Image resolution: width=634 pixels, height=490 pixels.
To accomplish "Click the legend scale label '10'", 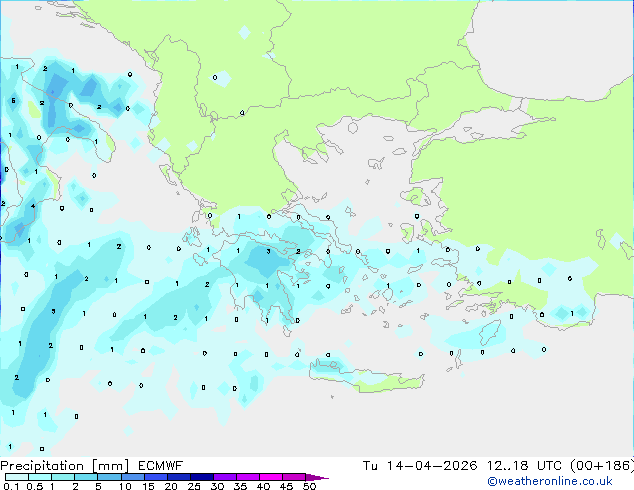I will pos(125,486).
